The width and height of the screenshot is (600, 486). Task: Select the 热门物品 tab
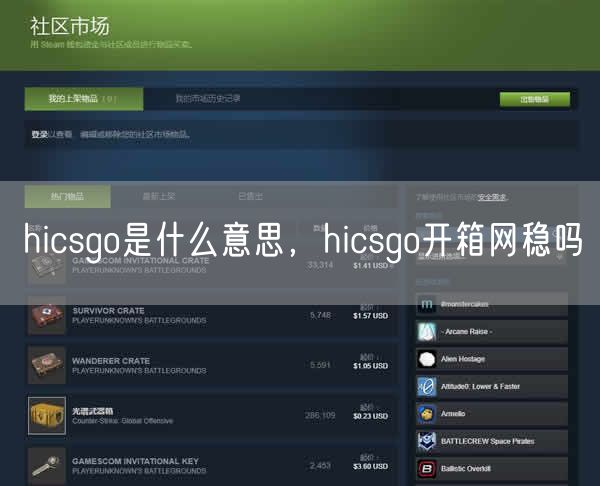(x=67, y=197)
